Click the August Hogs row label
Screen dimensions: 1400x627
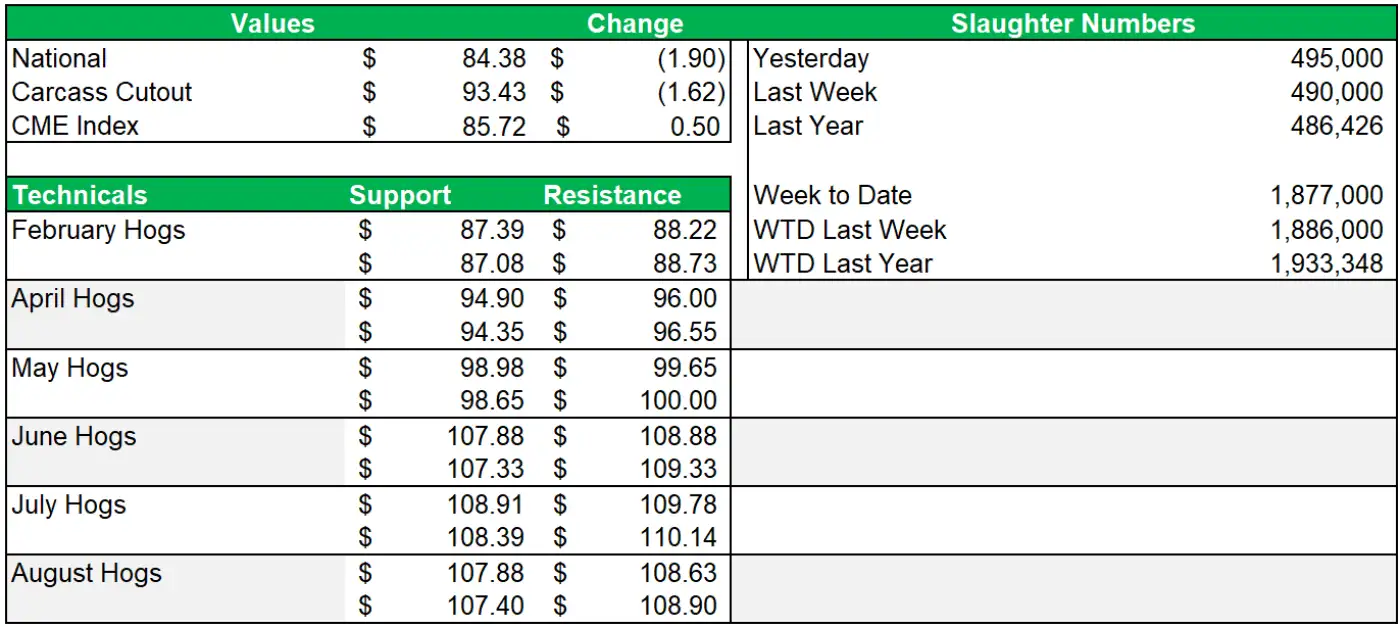tap(87, 574)
